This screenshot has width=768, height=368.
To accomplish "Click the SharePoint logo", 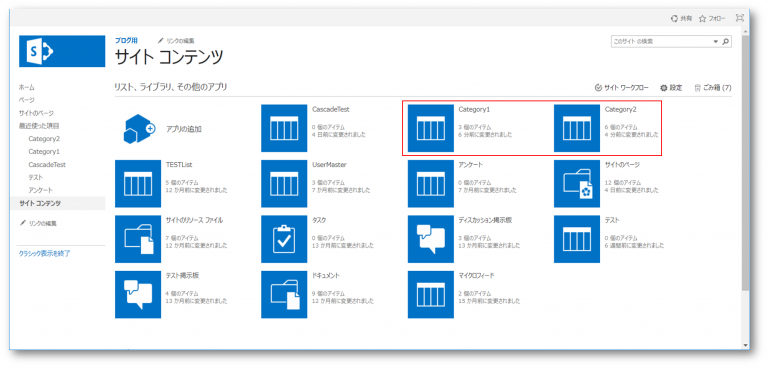I will click(62, 51).
